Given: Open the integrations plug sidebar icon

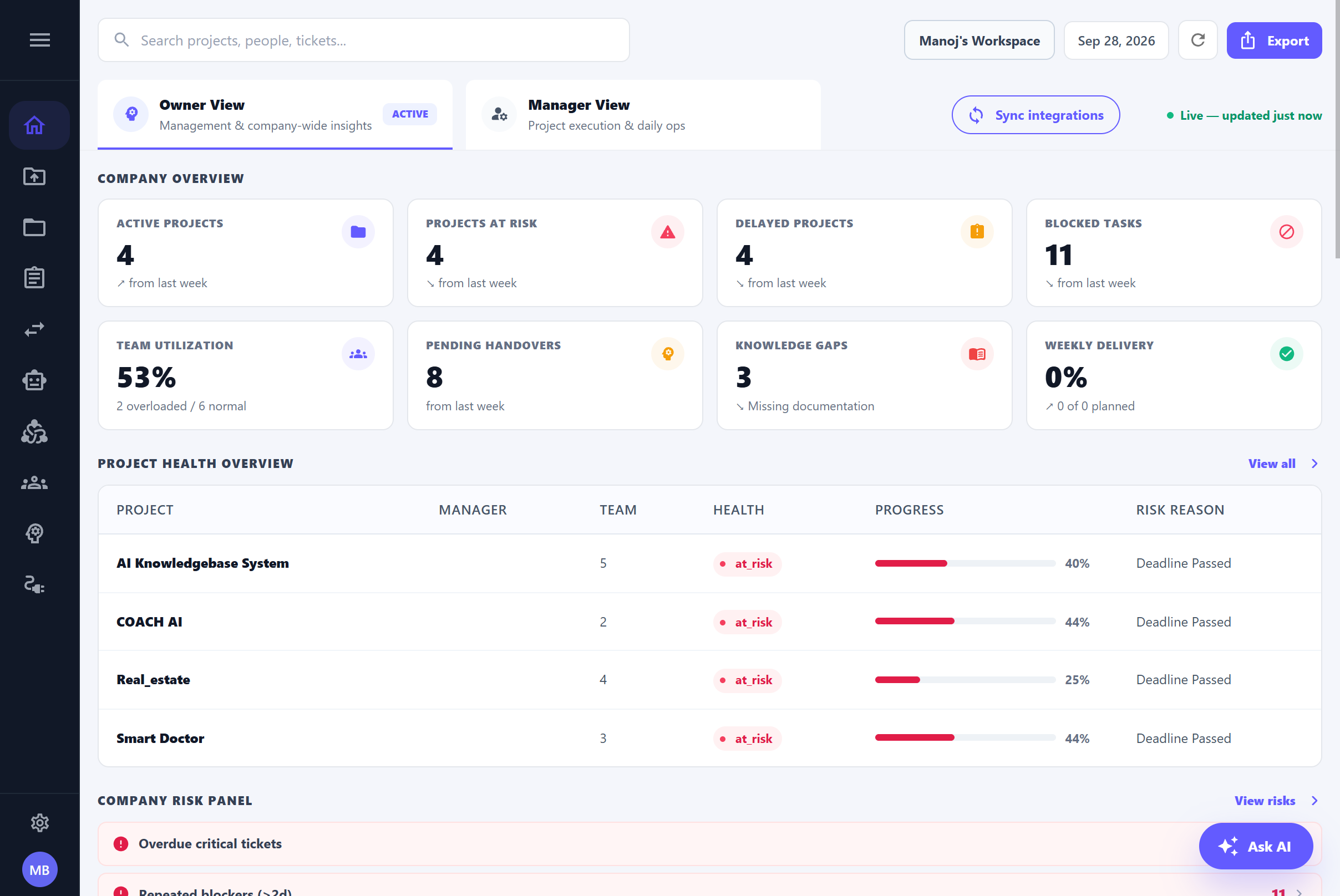Looking at the screenshot, I should 34,584.
